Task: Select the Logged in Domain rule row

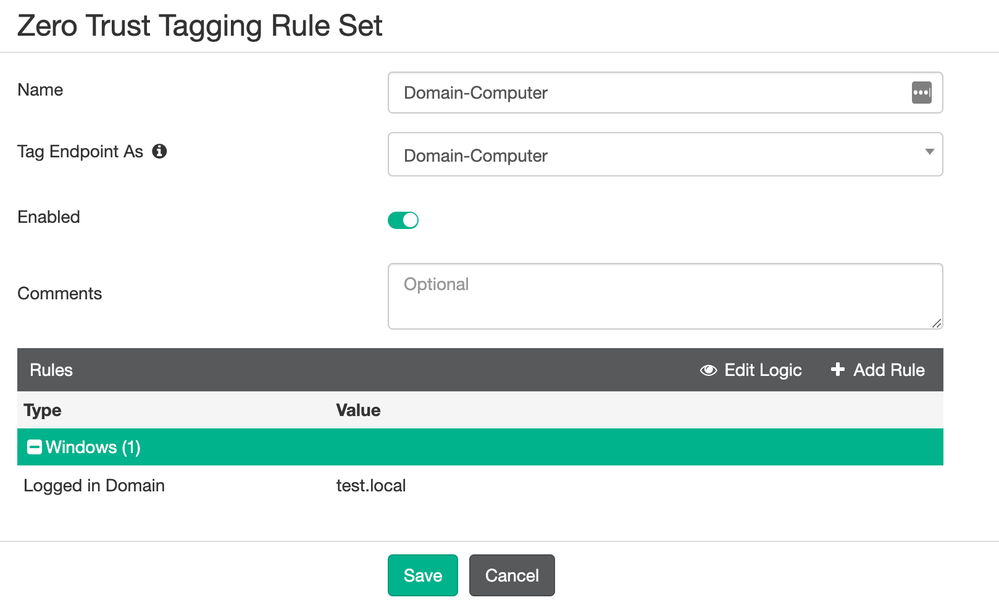Action: (x=94, y=486)
